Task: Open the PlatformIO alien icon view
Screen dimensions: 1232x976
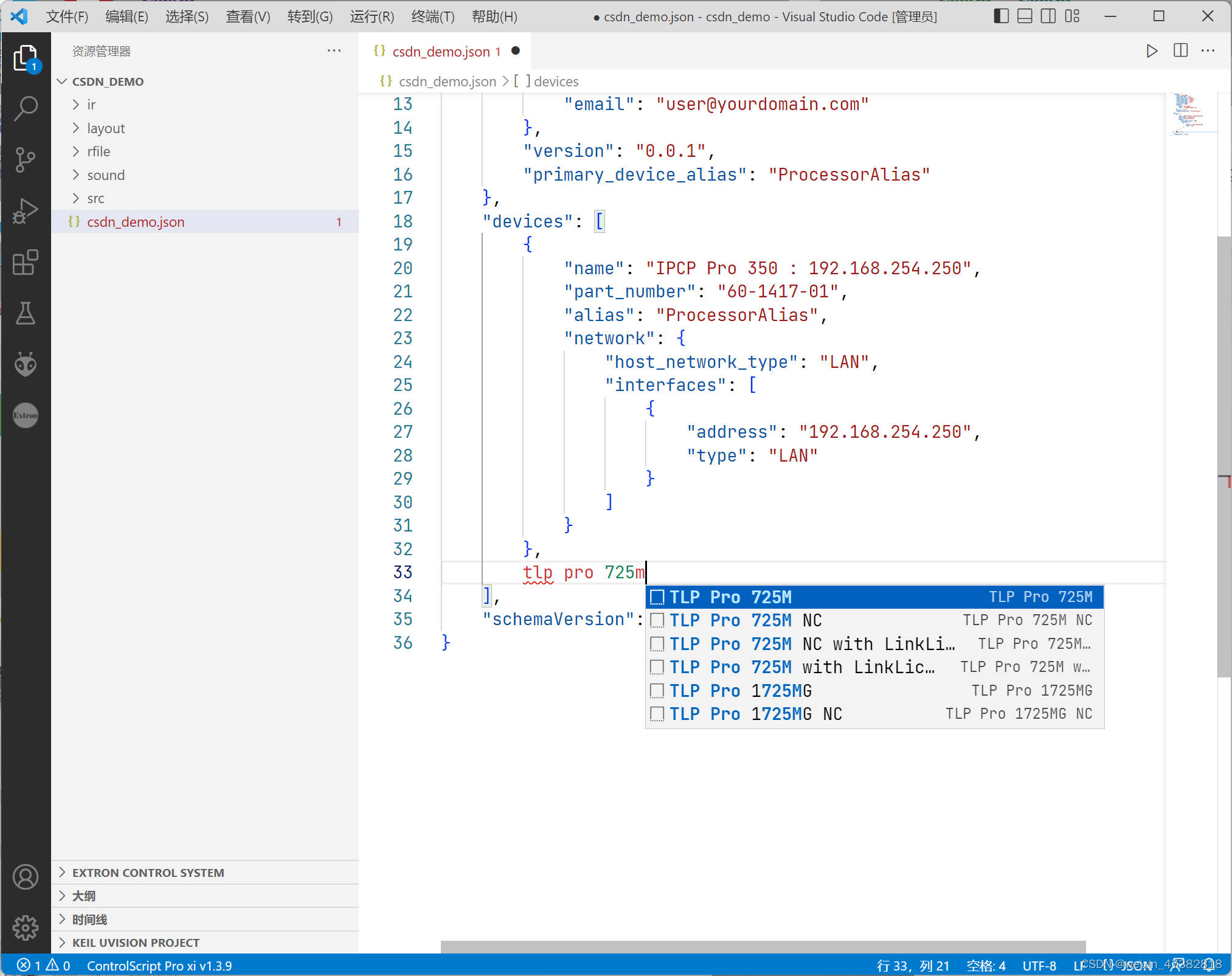Action: click(26, 364)
